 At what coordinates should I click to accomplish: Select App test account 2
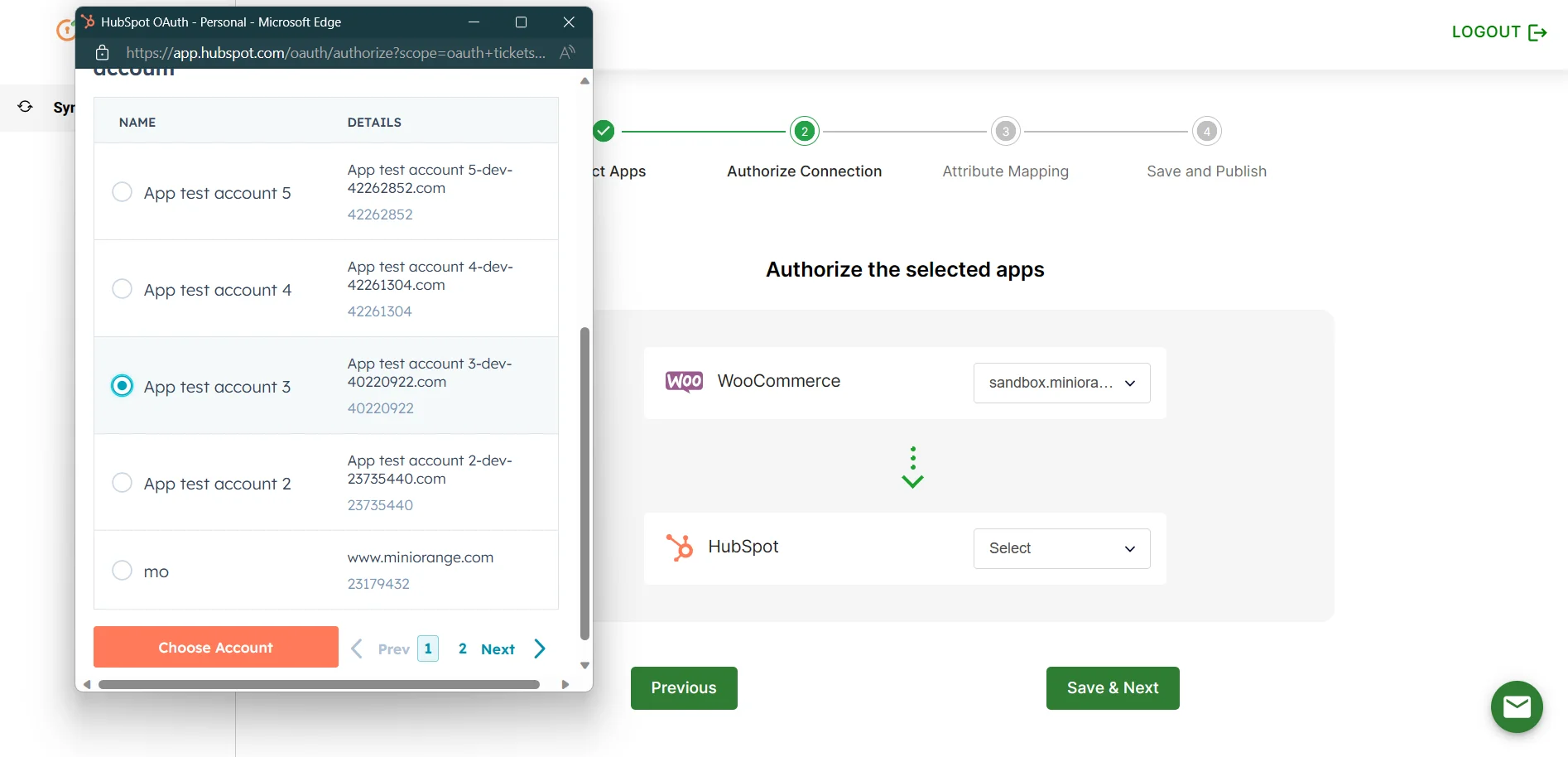(x=122, y=482)
